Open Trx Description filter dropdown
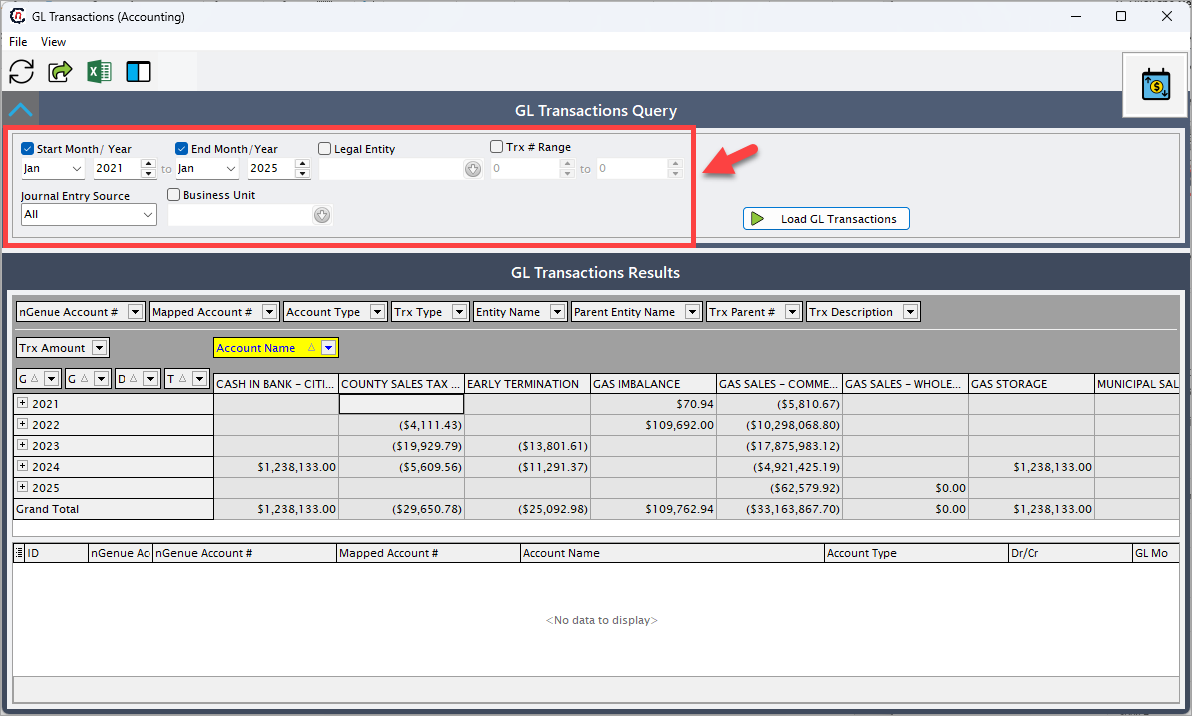This screenshot has height=716, width=1192. pyautogui.click(x=910, y=312)
